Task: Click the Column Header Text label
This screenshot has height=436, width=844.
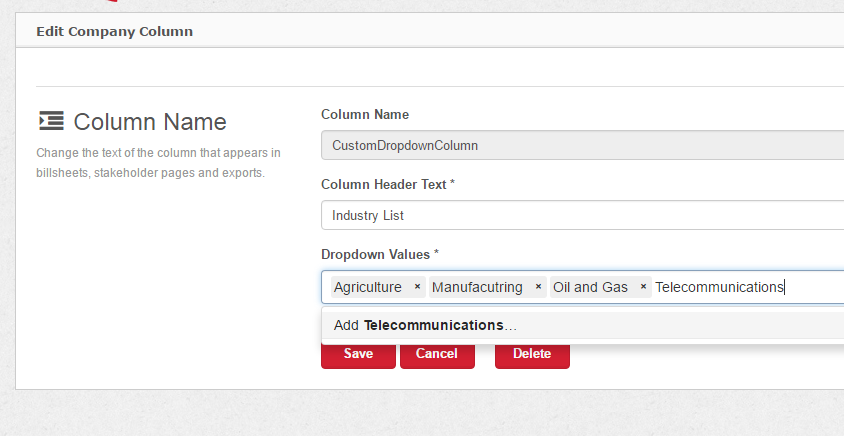Action: click(x=387, y=185)
